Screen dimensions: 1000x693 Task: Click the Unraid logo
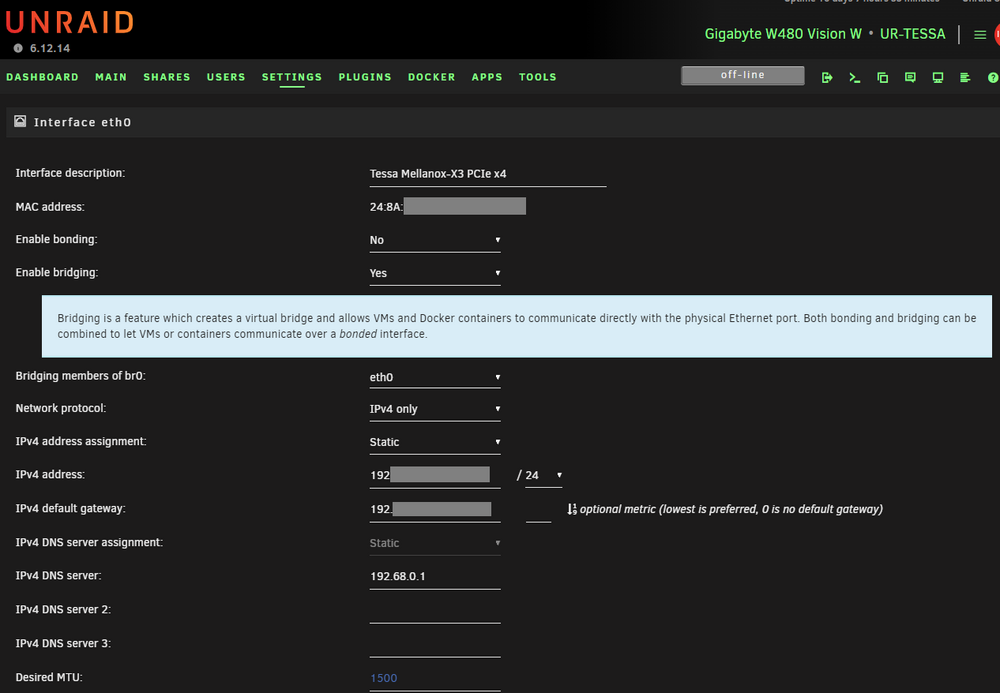[x=70, y=22]
